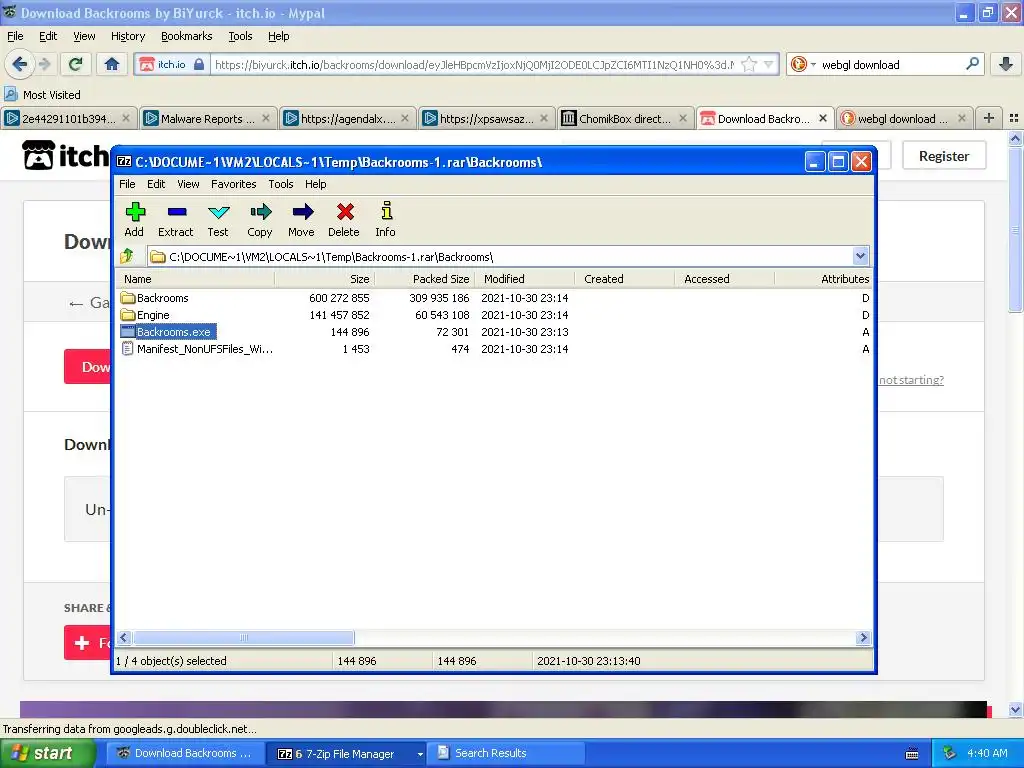The image size is (1024, 768).
Task: Click the Copy toolbar icon in 7-Zip
Action: tap(260, 219)
